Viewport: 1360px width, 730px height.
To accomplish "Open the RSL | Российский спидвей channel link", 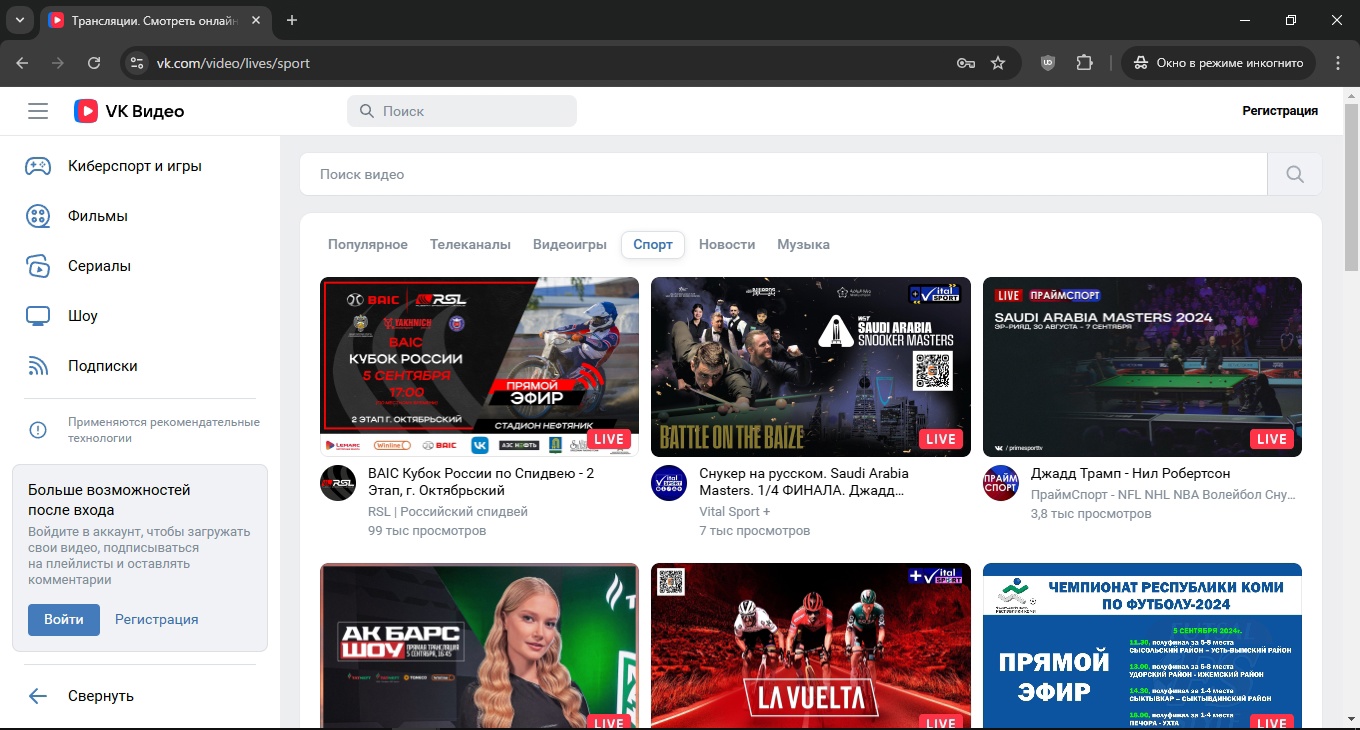I will tap(448, 512).
